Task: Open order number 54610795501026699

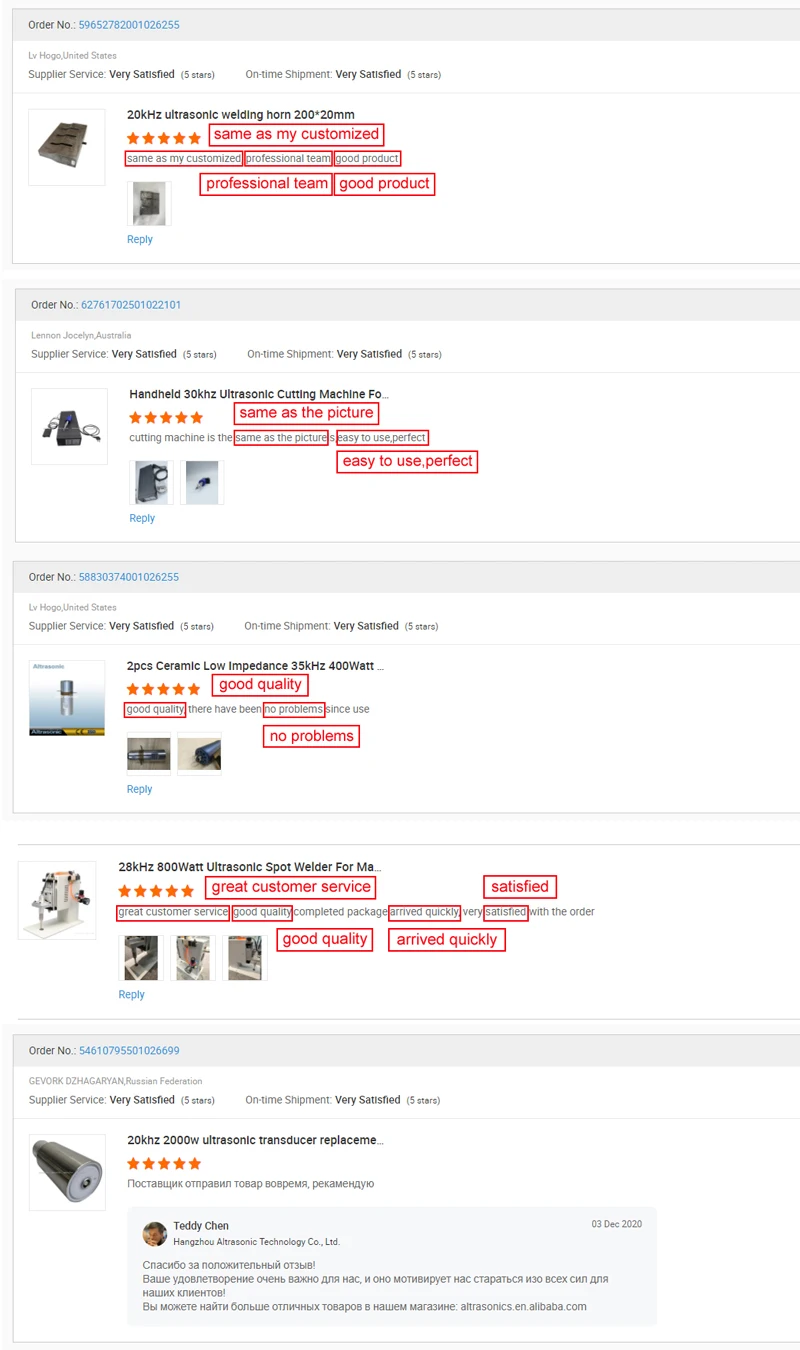Action: tap(129, 1051)
